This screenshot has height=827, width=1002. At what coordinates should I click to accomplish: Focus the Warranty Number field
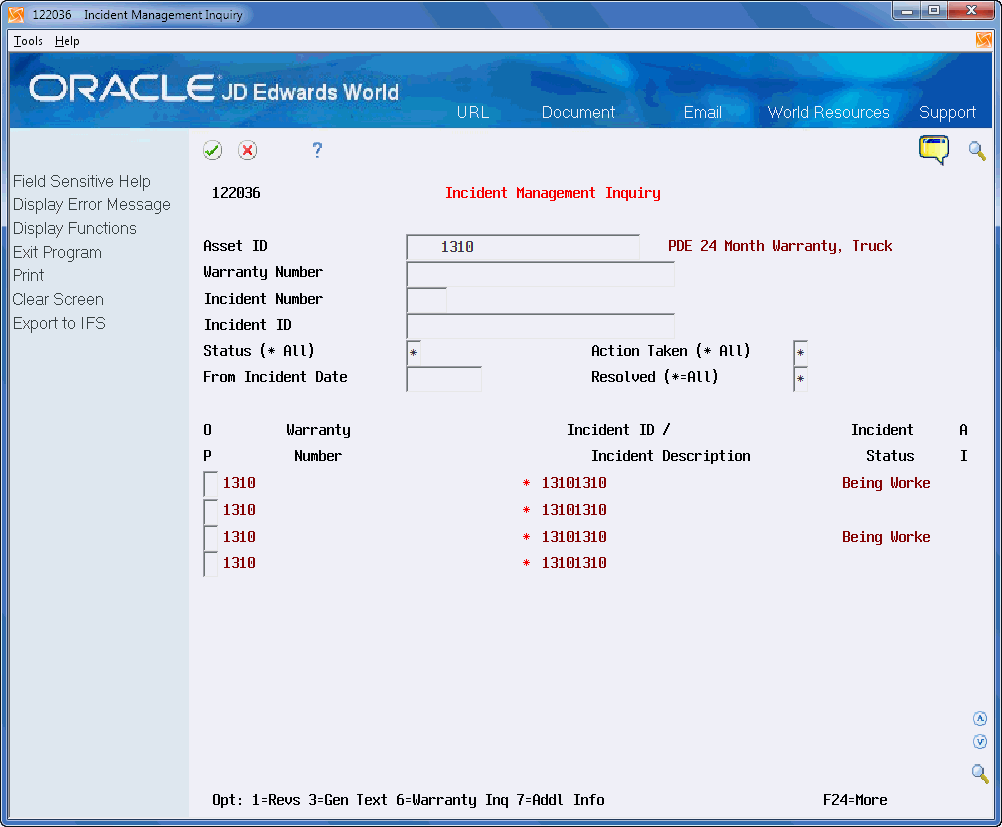pyautogui.click(x=540, y=274)
